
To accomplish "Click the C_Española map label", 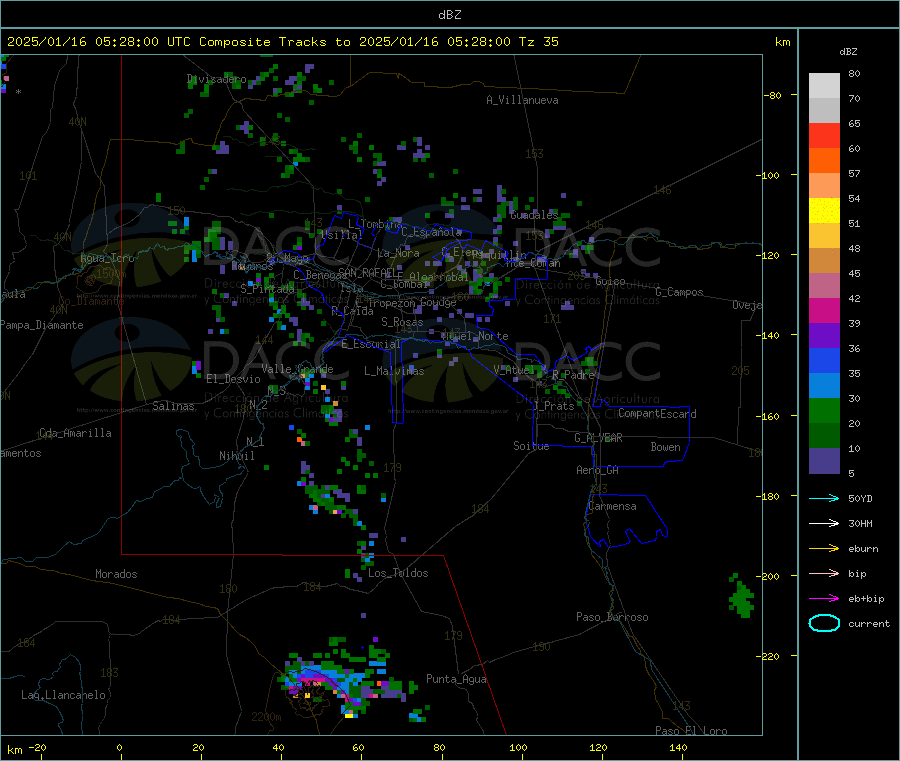I will coord(431,232).
